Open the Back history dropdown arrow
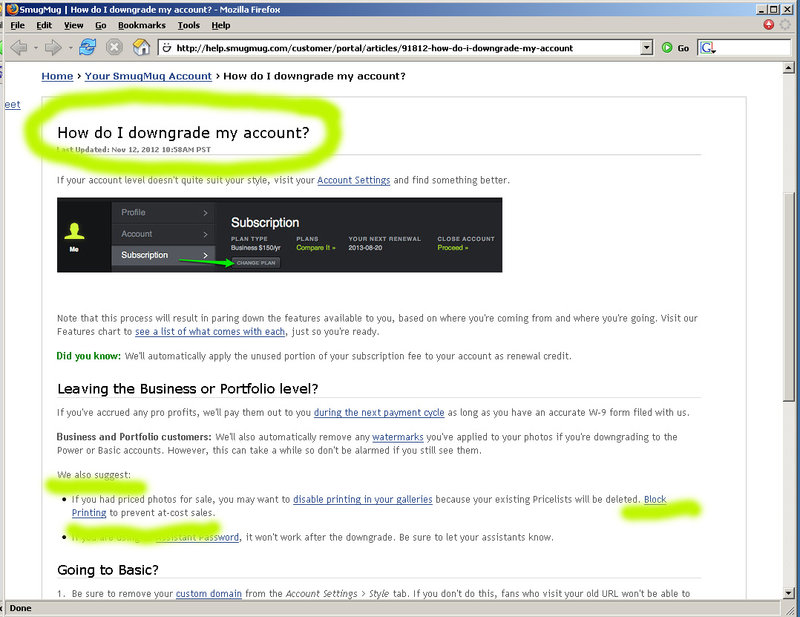 pos(36,48)
